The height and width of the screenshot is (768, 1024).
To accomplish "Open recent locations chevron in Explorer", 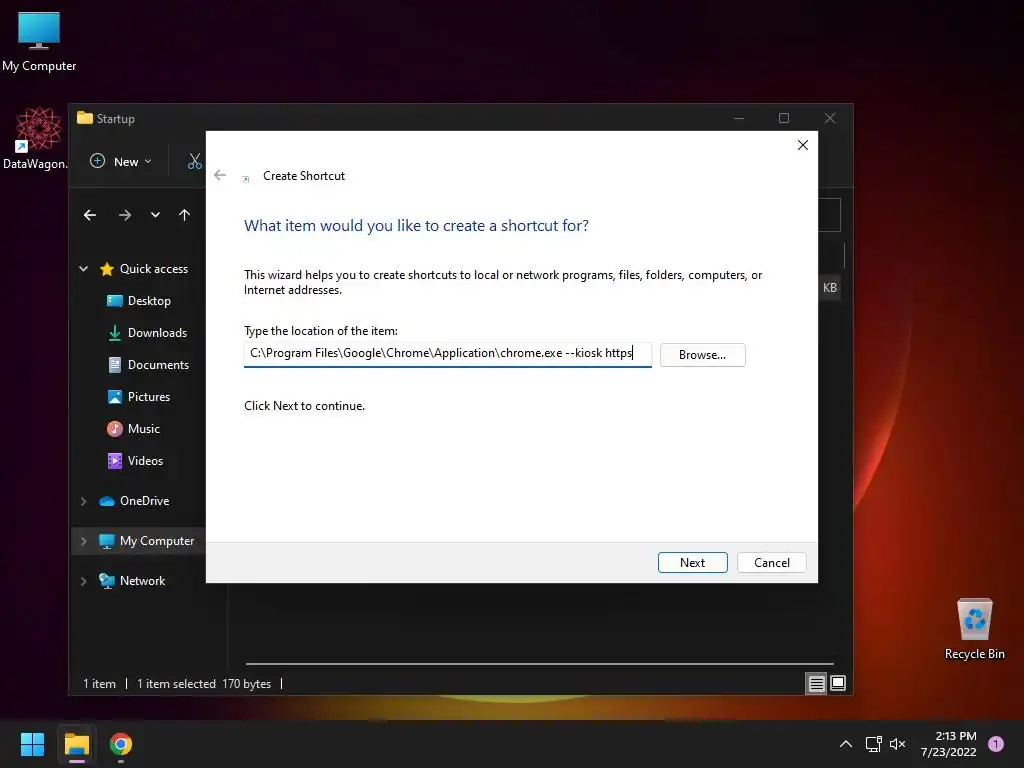I will coord(155,215).
